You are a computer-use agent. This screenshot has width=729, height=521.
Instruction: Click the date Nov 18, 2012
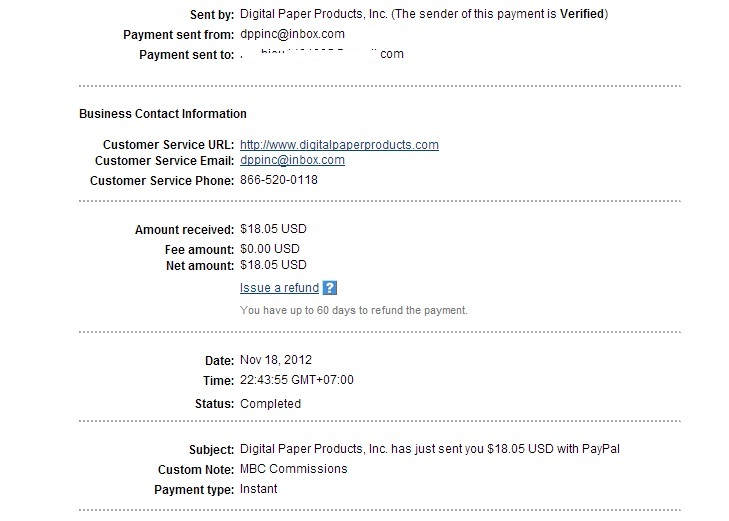[276, 360]
